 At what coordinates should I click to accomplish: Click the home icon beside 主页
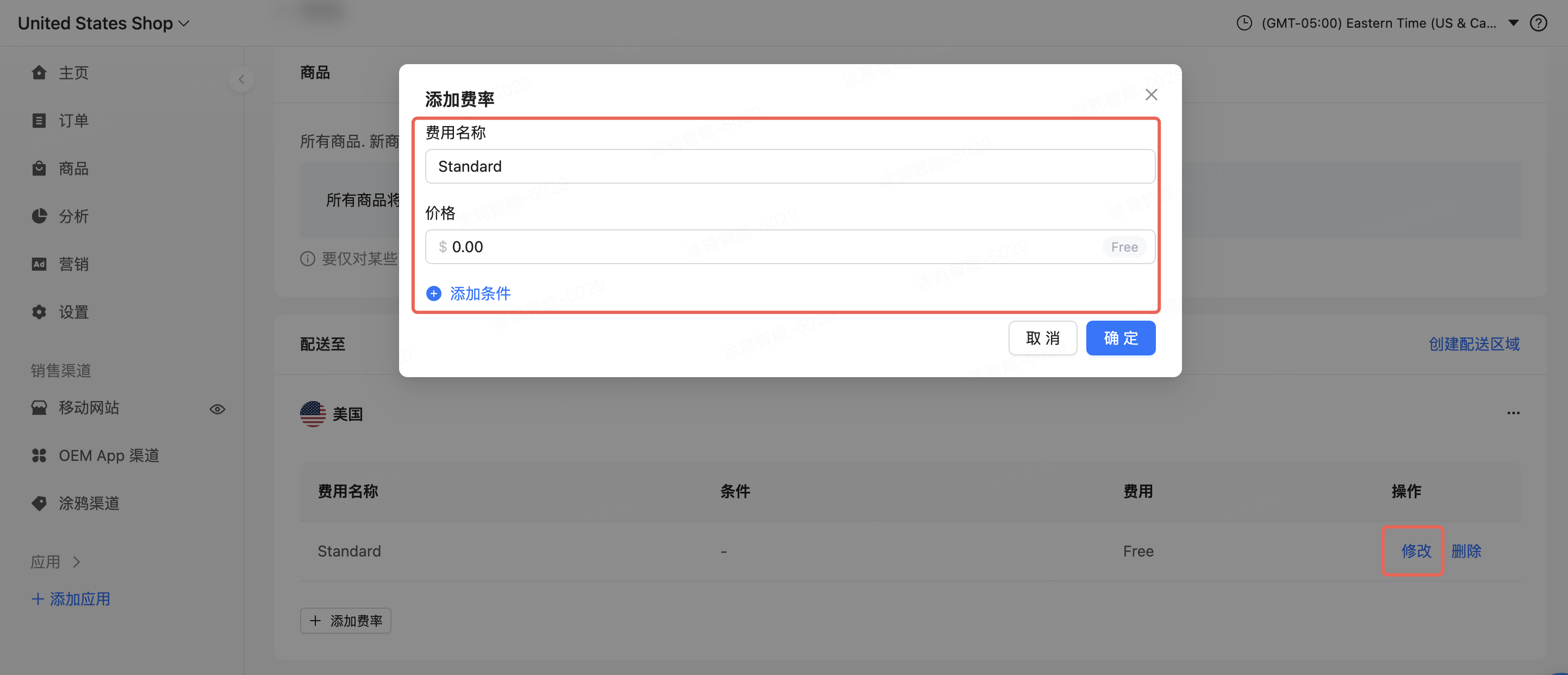click(x=39, y=72)
